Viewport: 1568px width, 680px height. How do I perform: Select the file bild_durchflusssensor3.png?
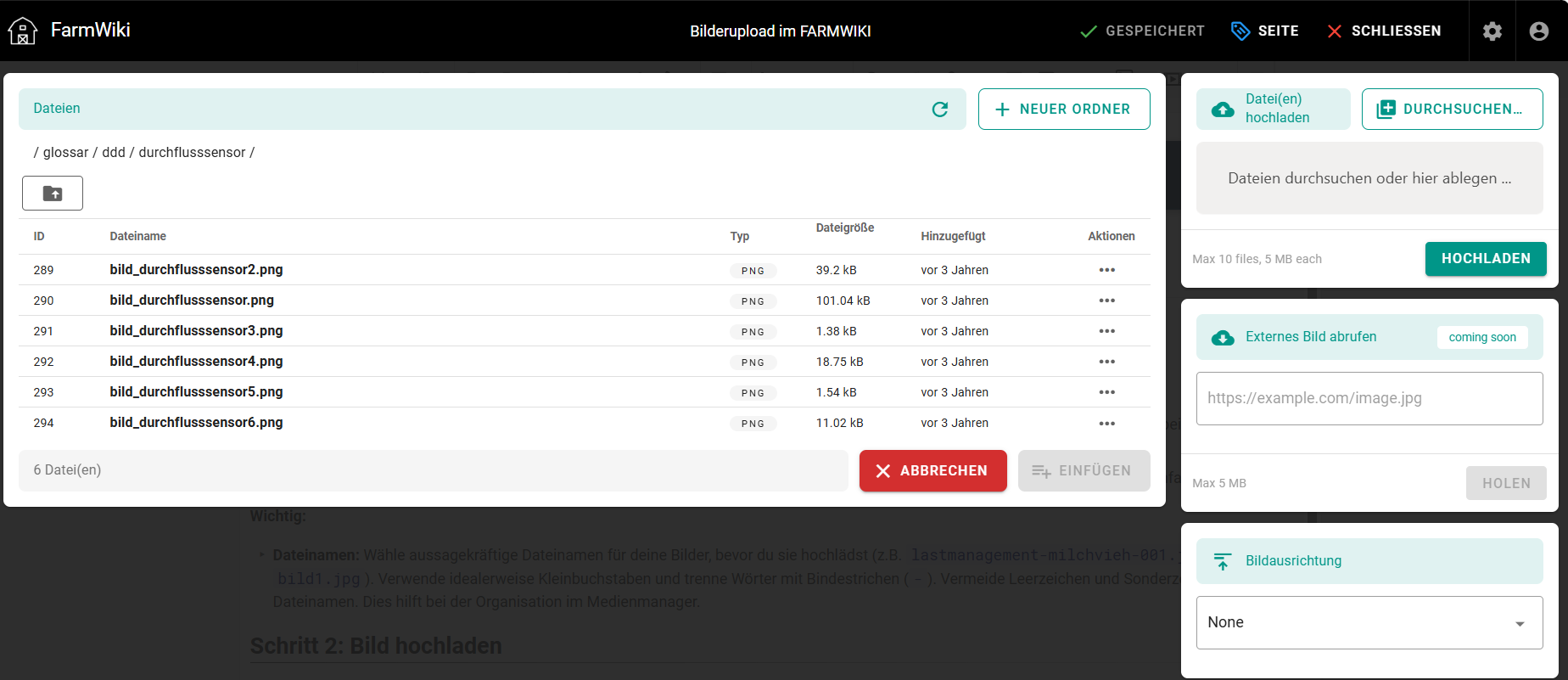pos(196,331)
